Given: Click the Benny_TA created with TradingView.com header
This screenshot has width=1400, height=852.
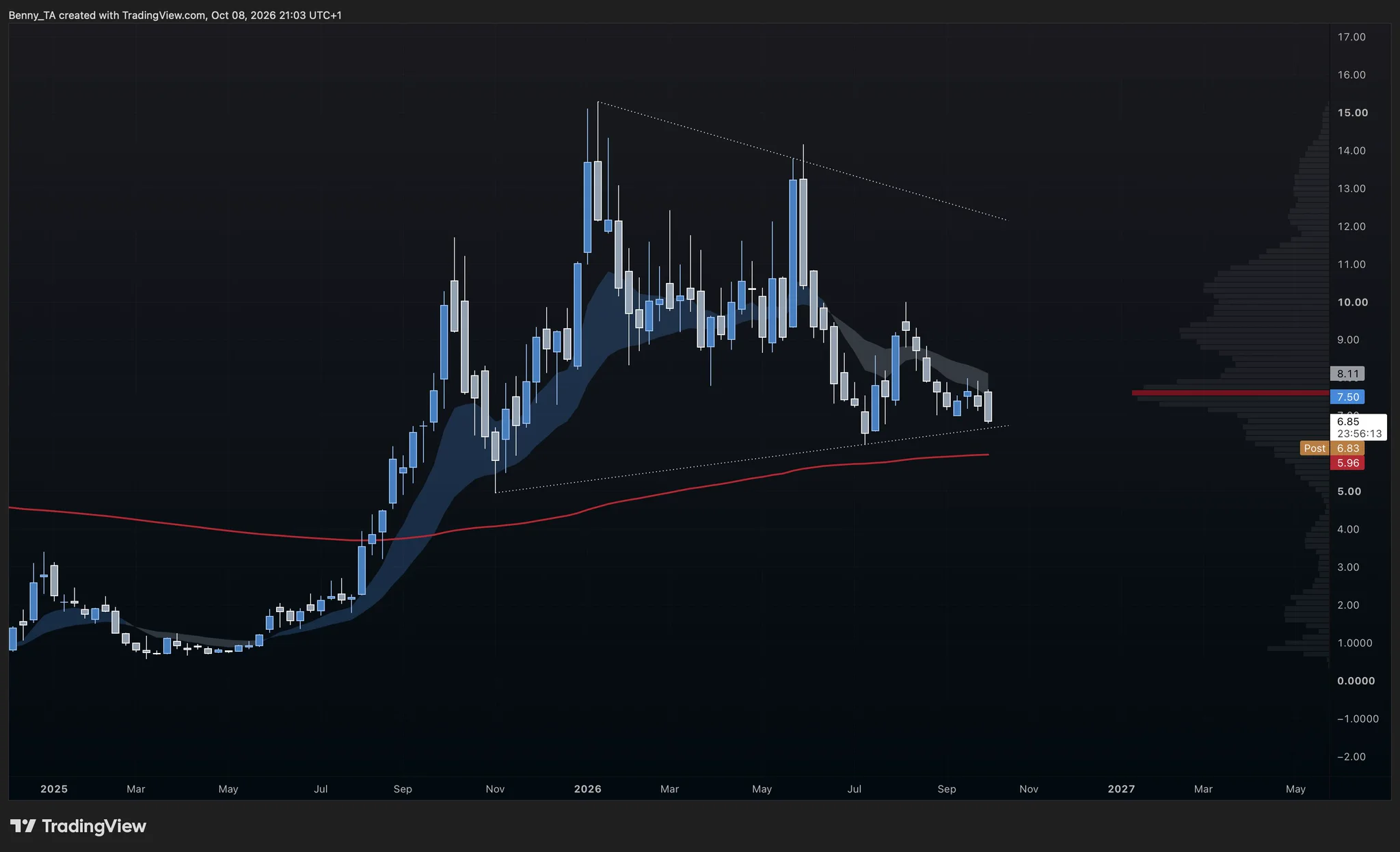Looking at the screenshot, I should point(175,15).
